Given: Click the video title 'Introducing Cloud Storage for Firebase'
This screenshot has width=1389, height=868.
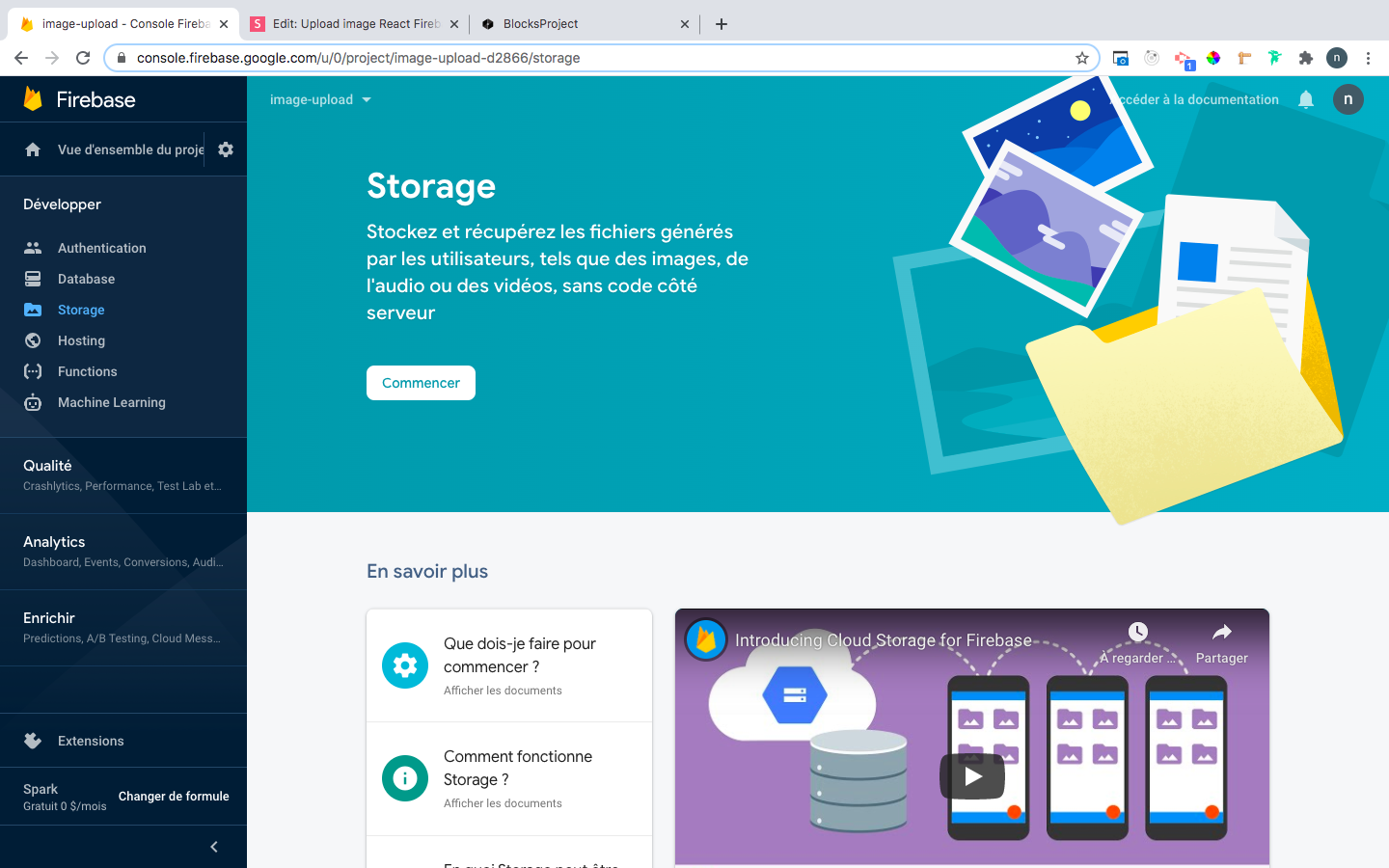Looking at the screenshot, I should pos(884,640).
